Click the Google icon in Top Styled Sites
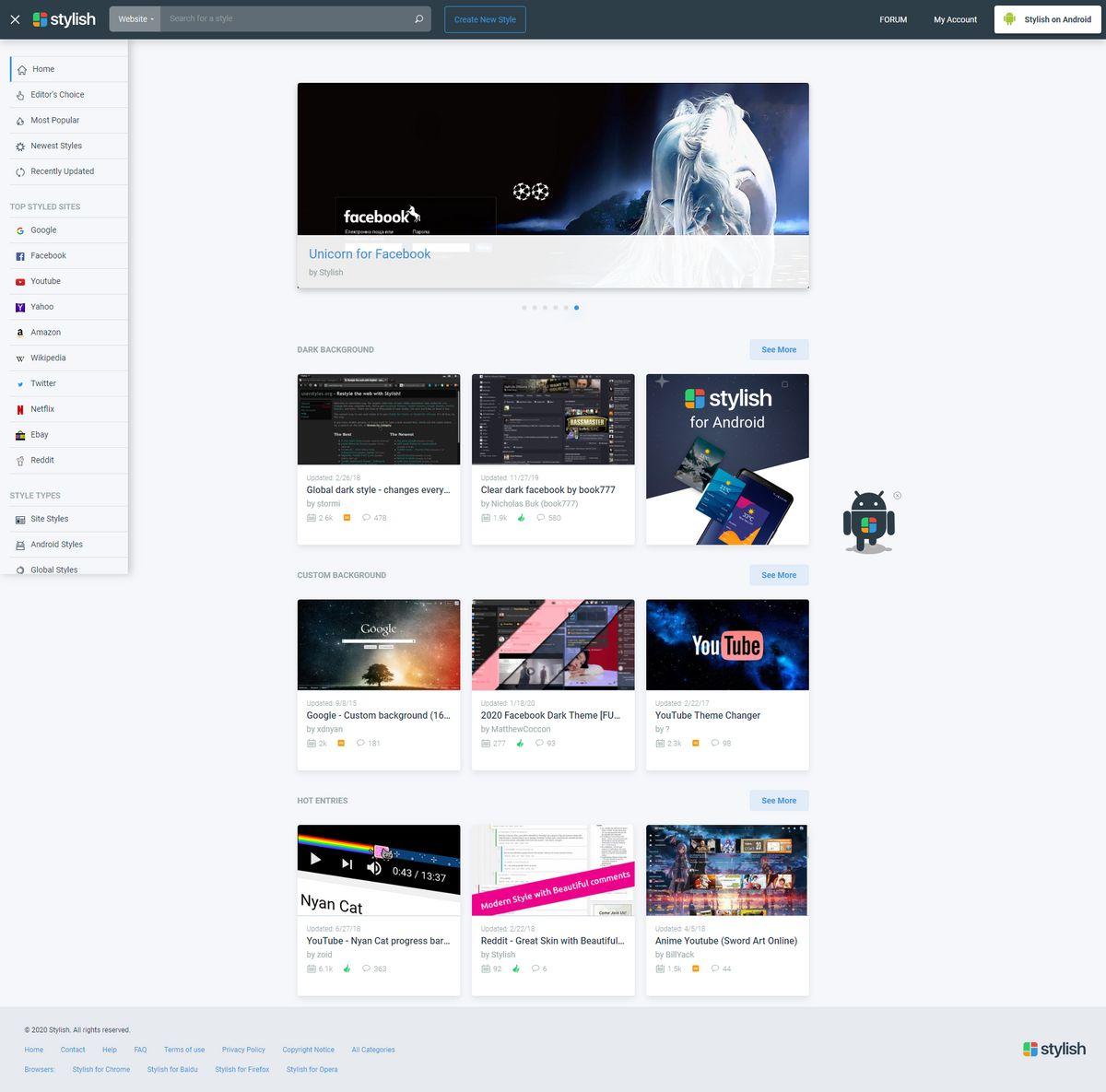 point(20,230)
